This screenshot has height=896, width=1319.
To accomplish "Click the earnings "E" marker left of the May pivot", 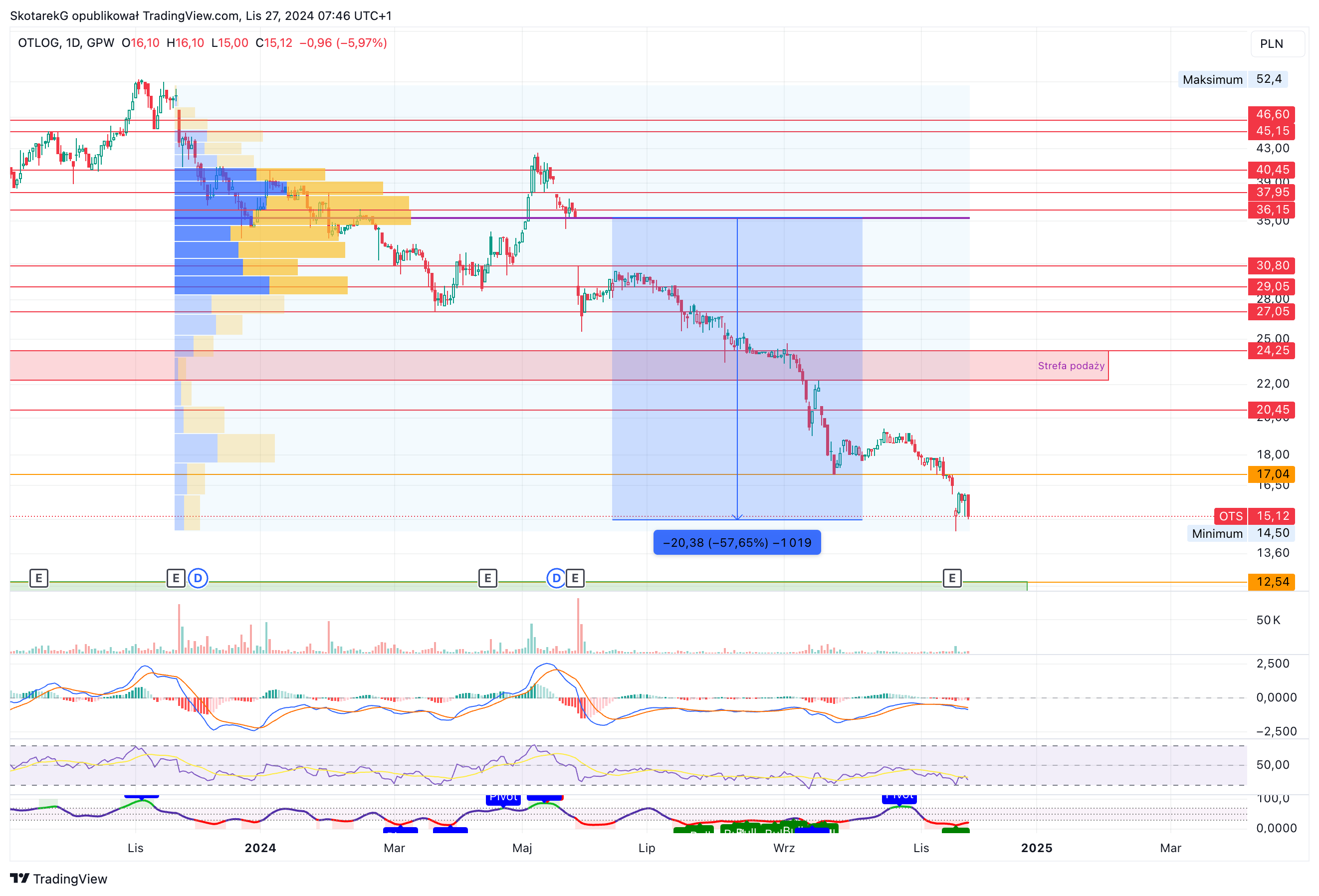I will (487, 579).
